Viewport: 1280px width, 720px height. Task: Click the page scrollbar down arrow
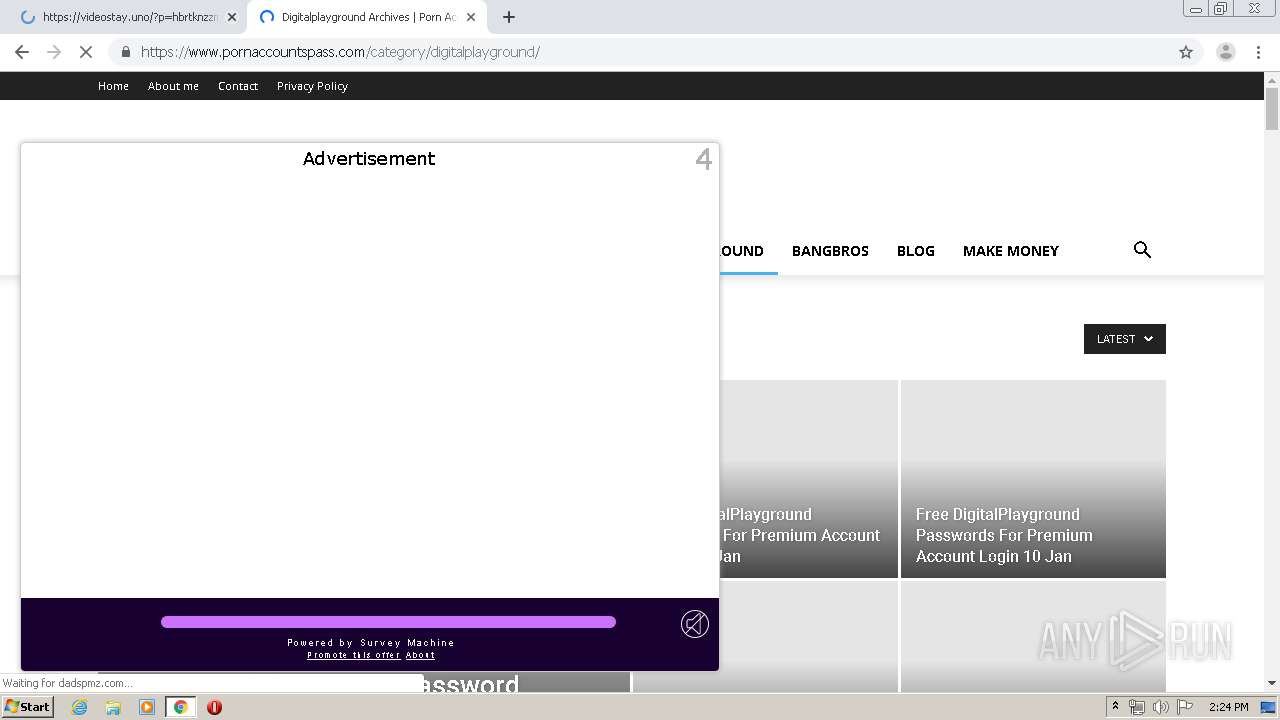coord(1272,683)
